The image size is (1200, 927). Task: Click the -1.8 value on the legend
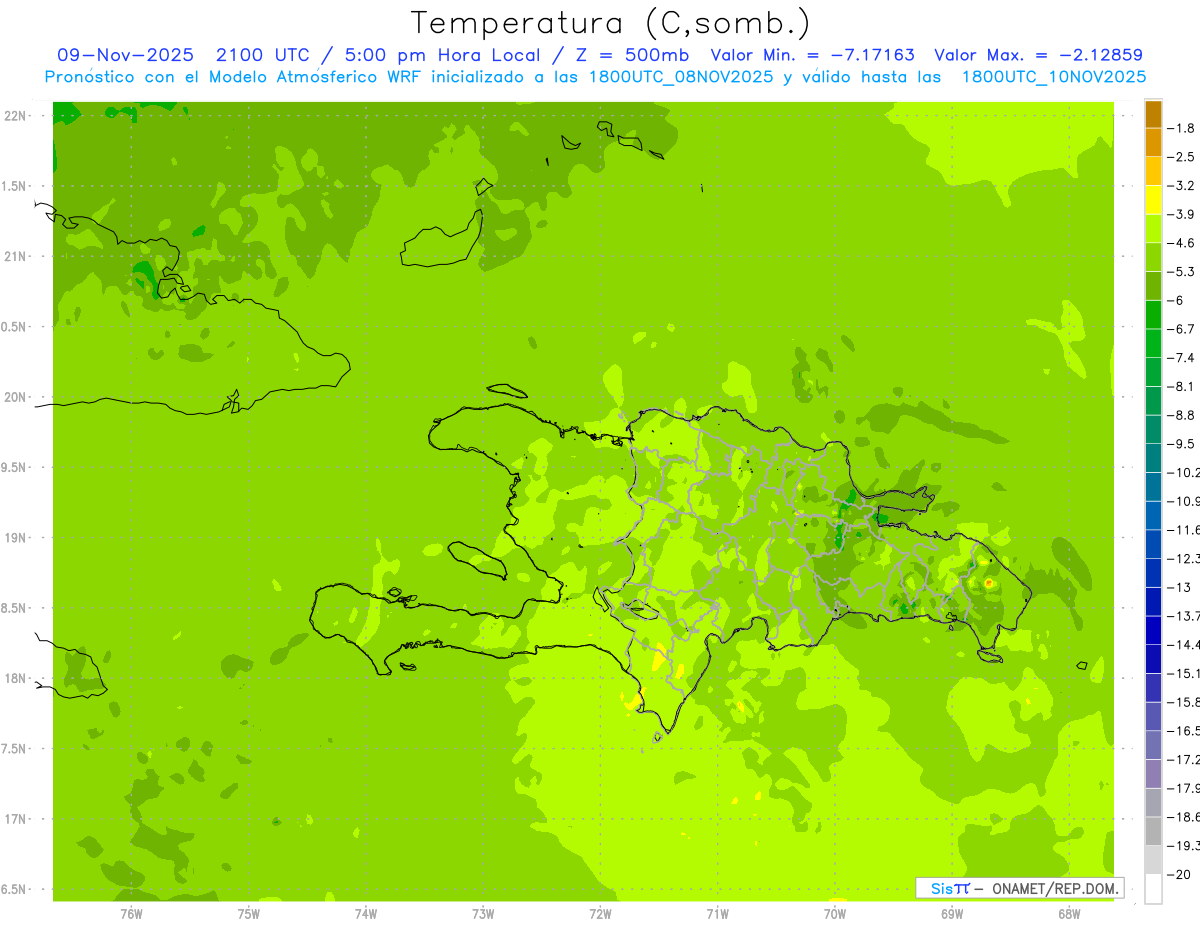pyautogui.click(x=1182, y=128)
